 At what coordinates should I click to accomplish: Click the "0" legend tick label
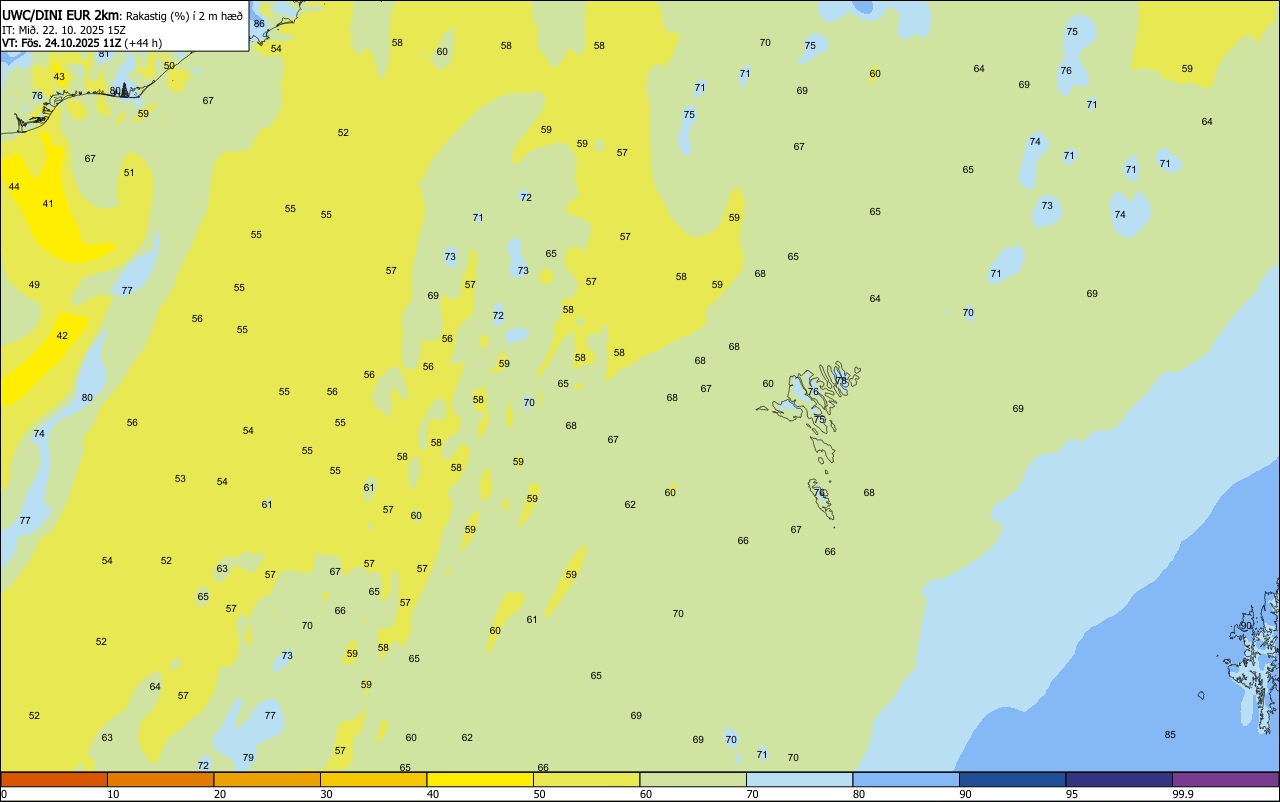(4, 794)
